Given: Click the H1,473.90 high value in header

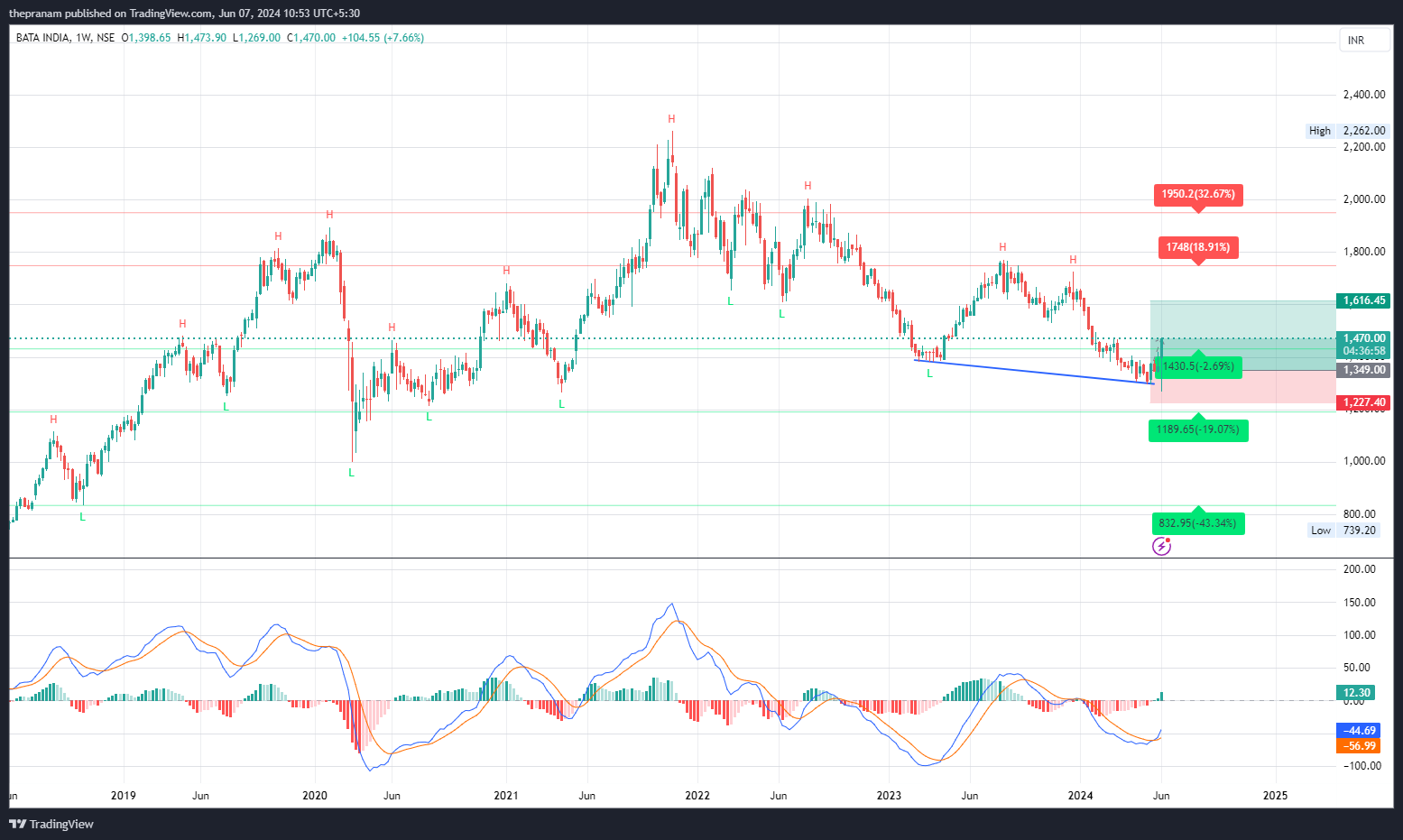Looking at the screenshot, I should click(x=202, y=38).
